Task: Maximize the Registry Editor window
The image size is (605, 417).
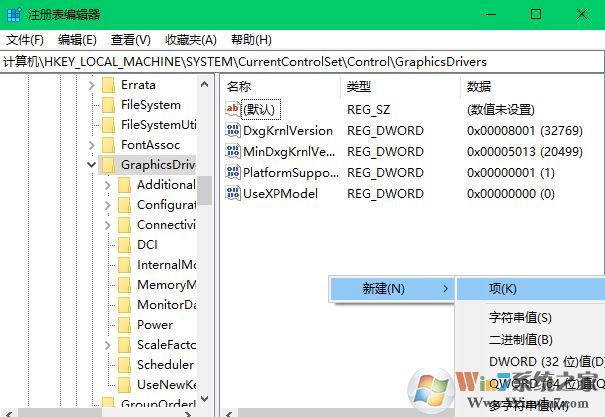Action: coord(536,14)
